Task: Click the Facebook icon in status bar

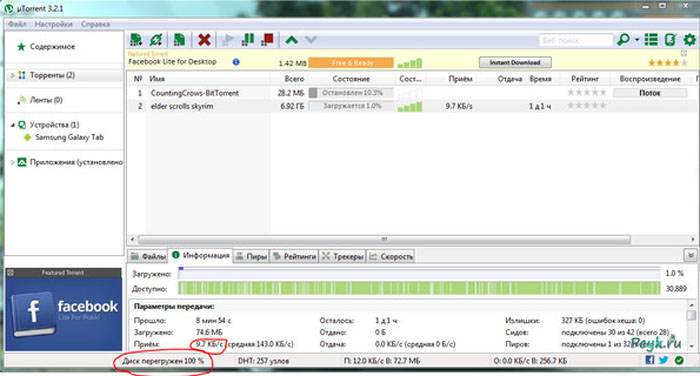Action: (x=650, y=360)
